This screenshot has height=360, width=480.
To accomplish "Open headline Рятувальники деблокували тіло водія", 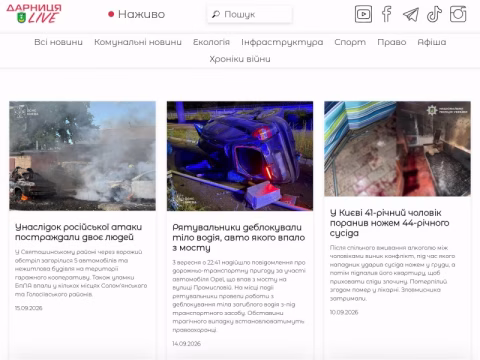I will (239, 238).
